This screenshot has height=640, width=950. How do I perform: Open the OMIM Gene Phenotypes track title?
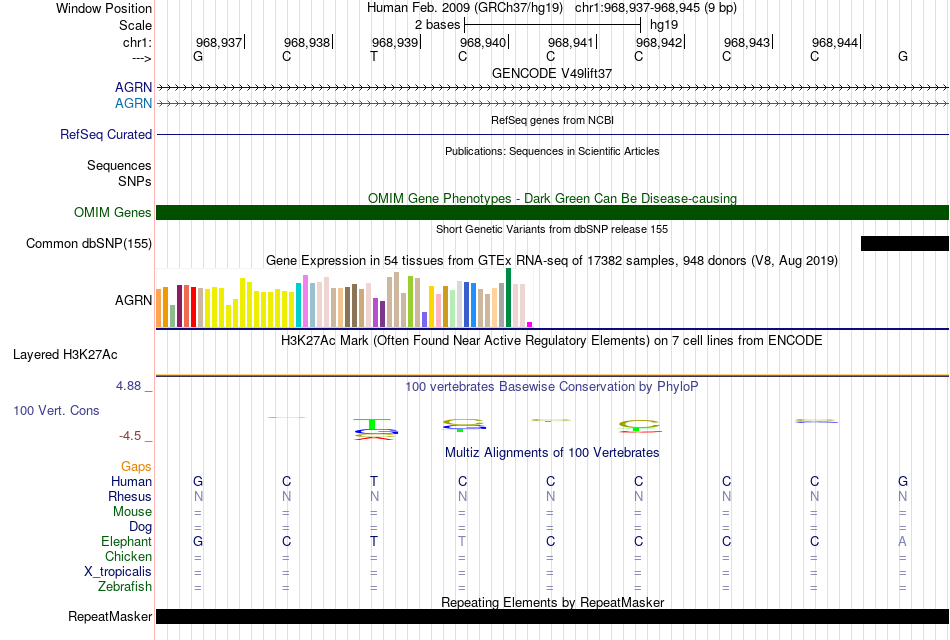pyautogui.click(x=552, y=198)
